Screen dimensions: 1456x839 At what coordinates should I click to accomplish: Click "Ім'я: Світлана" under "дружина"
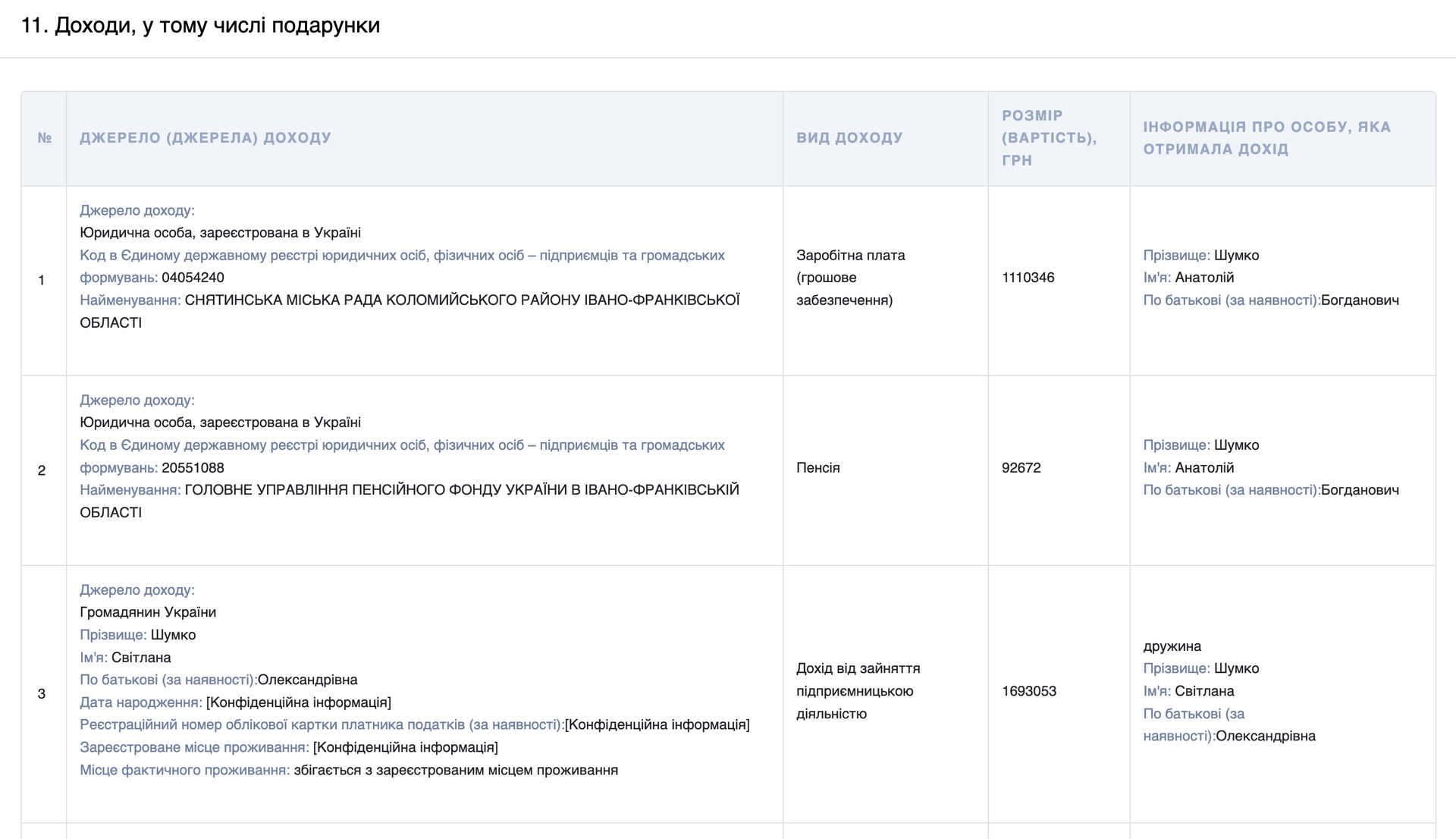point(1189,691)
